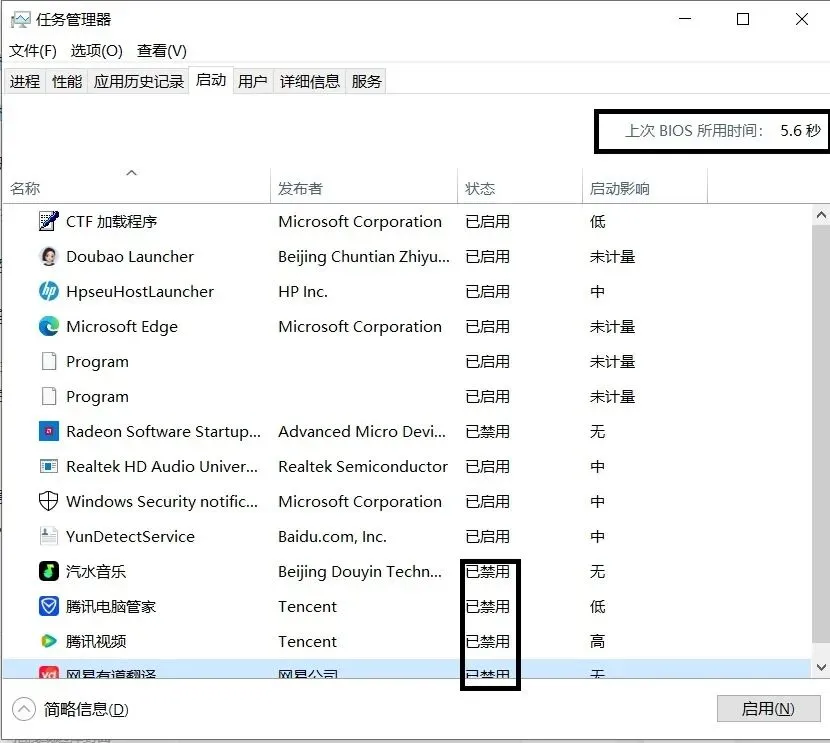Image resolution: width=830 pixels, height=743 pixels.
Task: Click 低 startup impact of 腾讯电脑管家
Action: (597, 606)
